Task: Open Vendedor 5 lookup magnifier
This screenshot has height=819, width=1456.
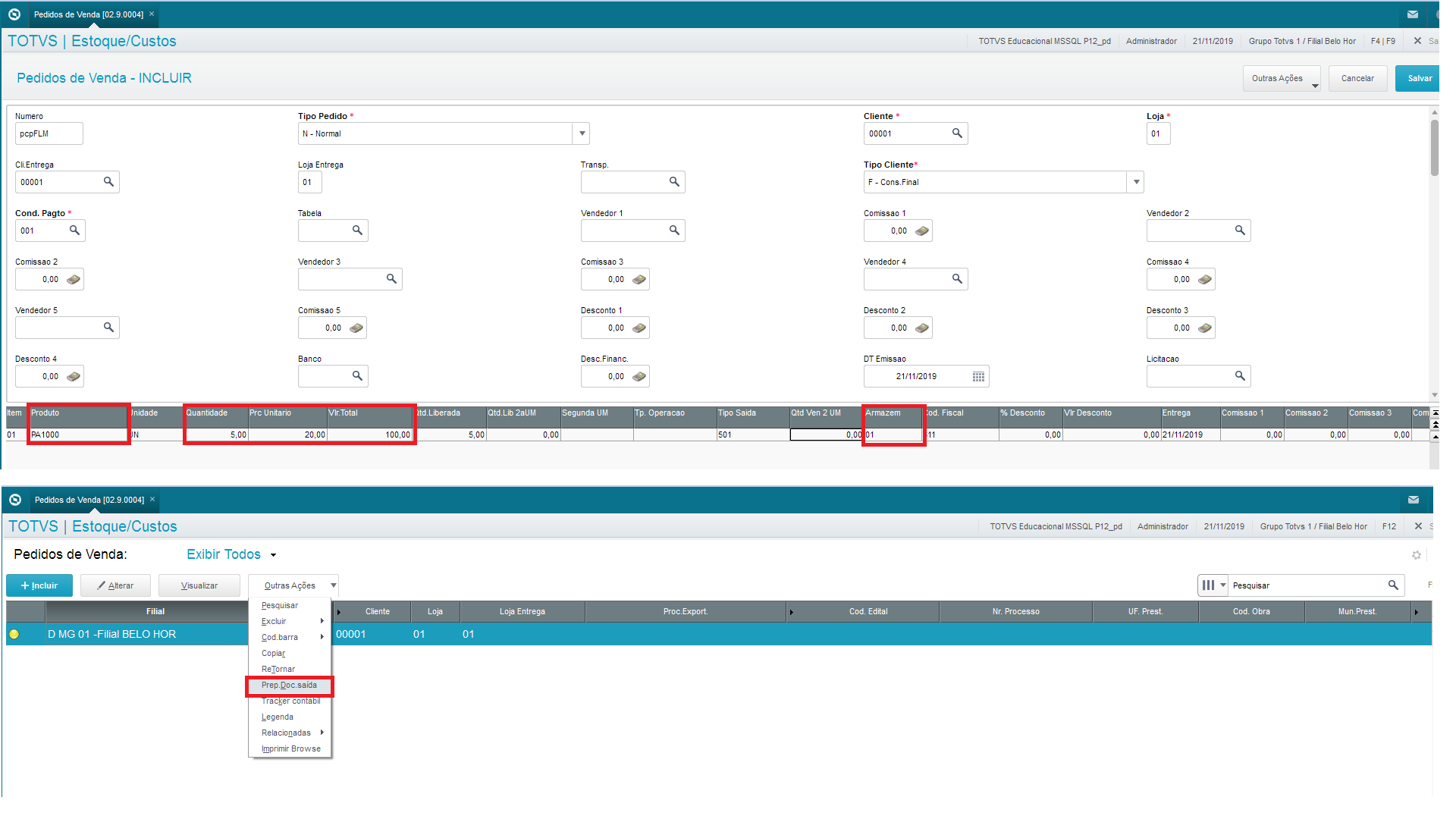Action: (x=108, y=328)
